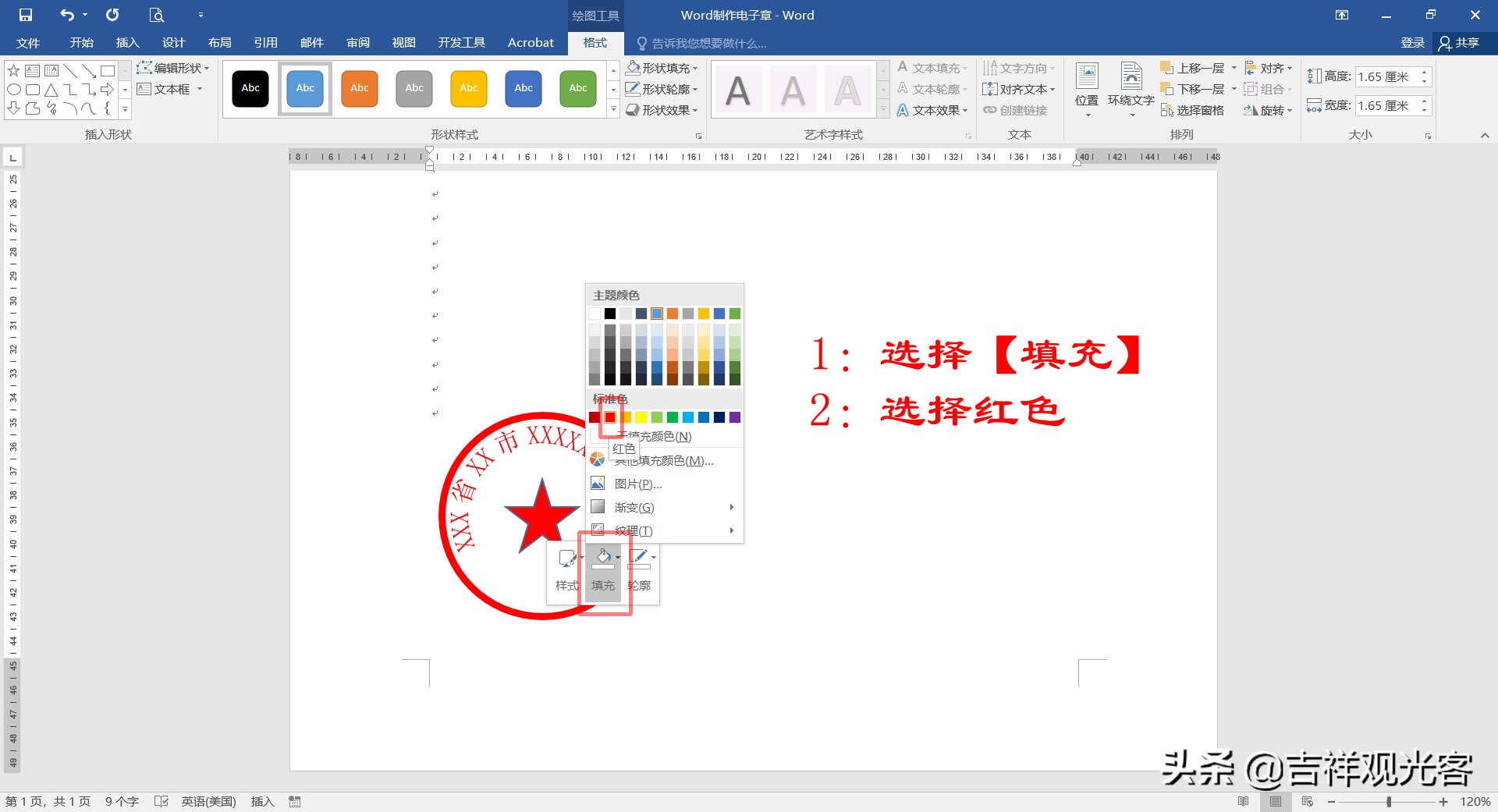Click the Width (宽度) value field
This screenshot has height=812, width=1498.
pyautogui.click(x=1386, y=105)
